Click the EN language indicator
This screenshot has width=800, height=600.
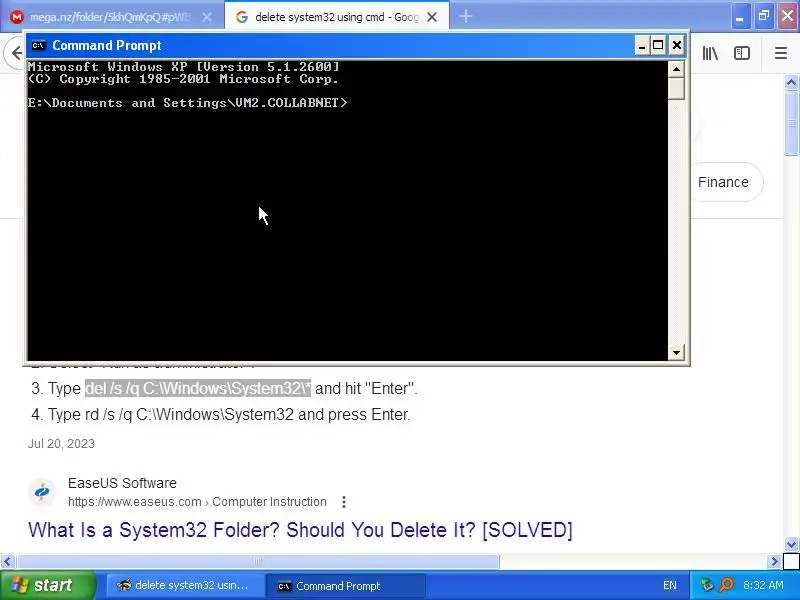(x=669, y=585)
